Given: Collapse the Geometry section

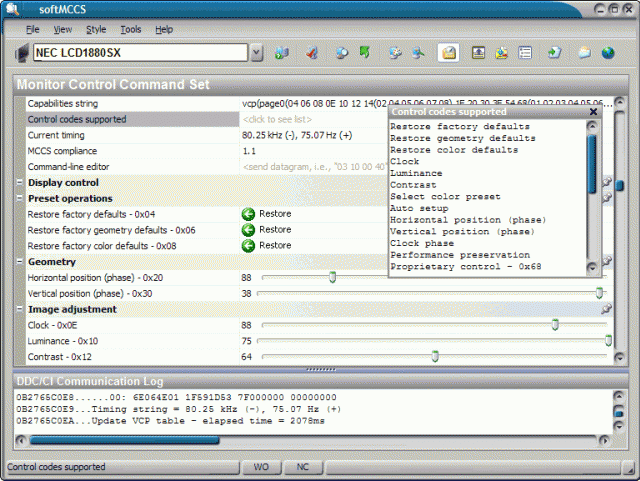Looking at the screenshot, I should tap(19, 261).
